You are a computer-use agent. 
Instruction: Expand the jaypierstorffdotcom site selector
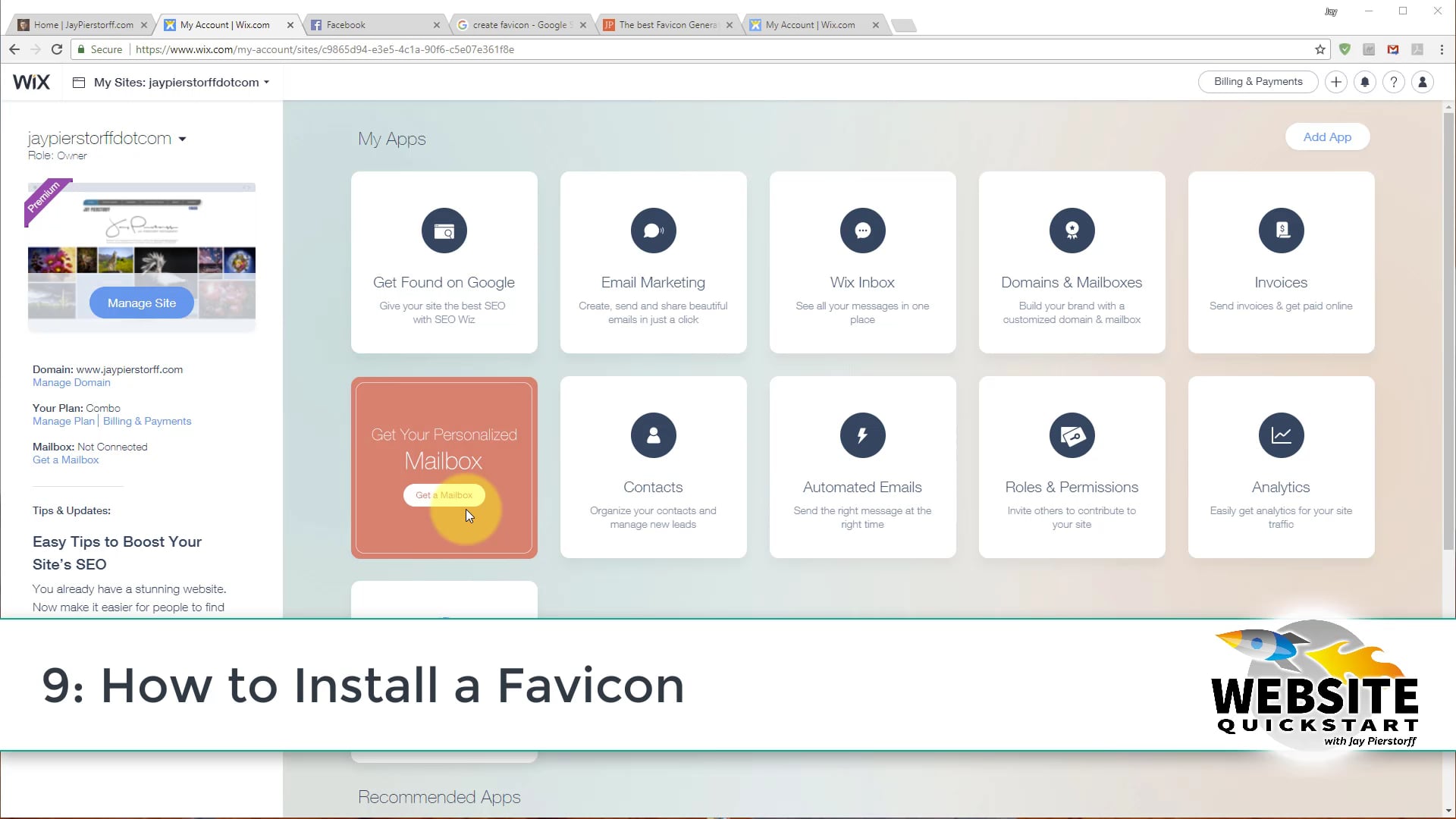coord(183,139)
